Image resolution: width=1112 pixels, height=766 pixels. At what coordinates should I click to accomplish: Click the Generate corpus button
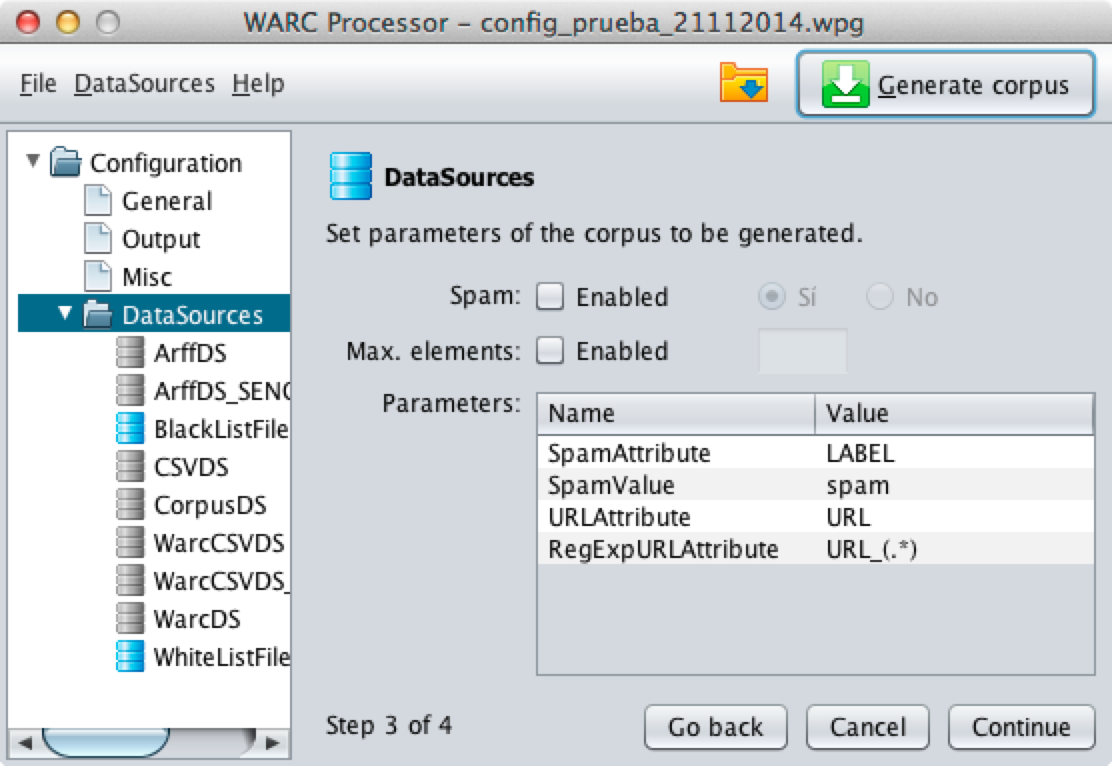click(945, 85)
